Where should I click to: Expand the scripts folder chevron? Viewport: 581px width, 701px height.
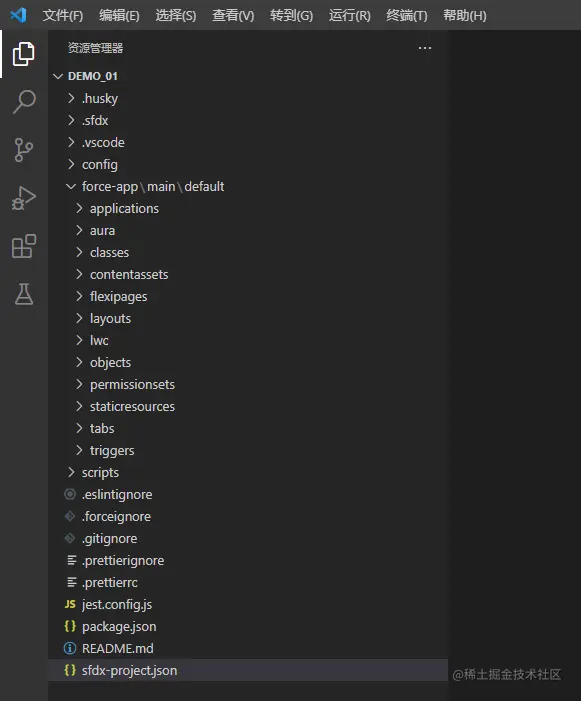click(x=71, y=472)
